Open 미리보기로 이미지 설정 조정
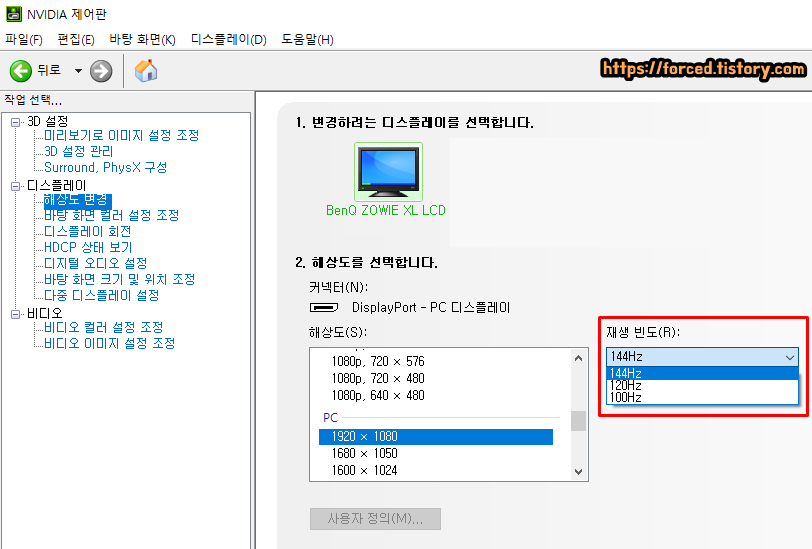The width and height of the screenshot is (812, 549). point(122,136)
